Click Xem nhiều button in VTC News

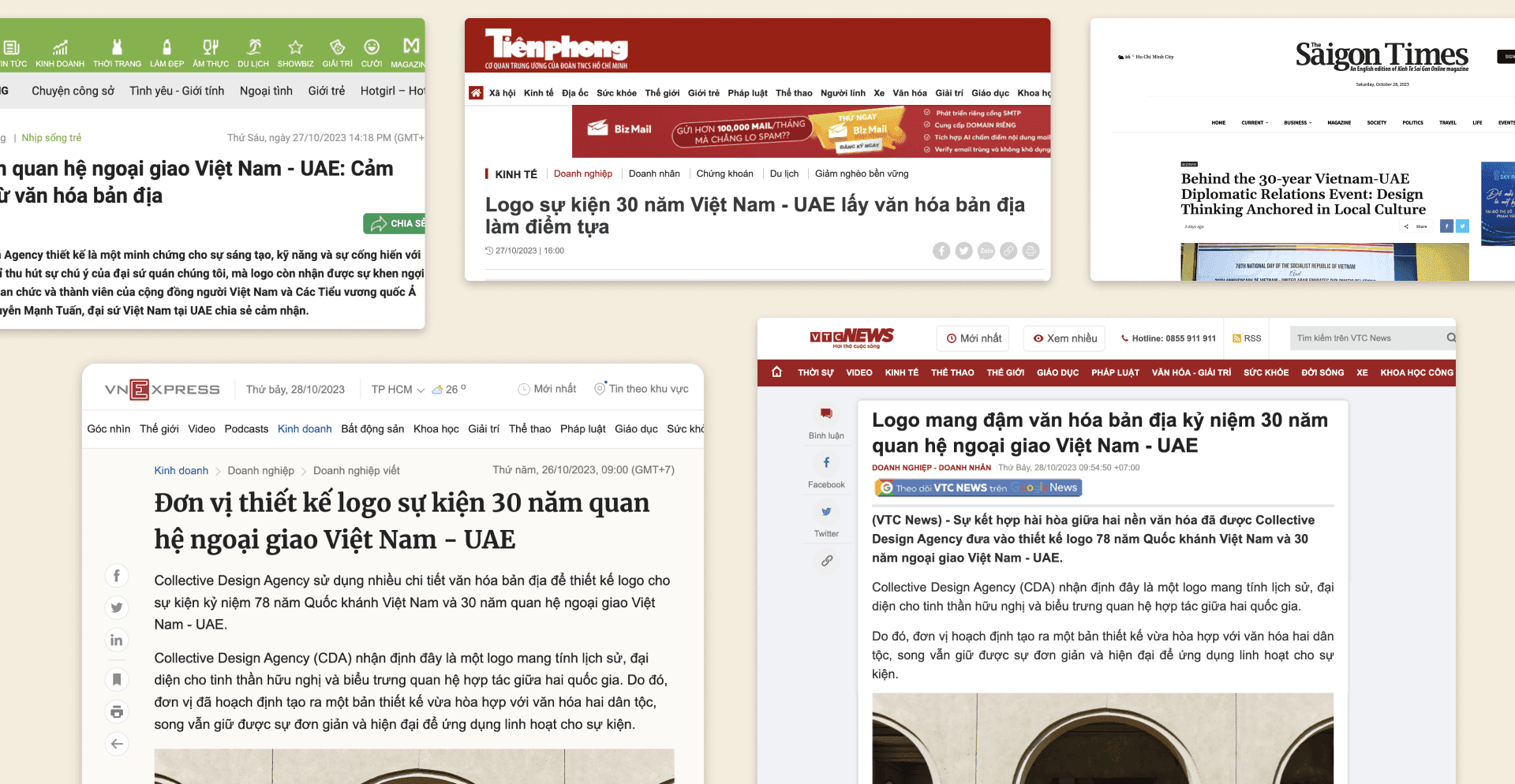[x=1064, y=338]
